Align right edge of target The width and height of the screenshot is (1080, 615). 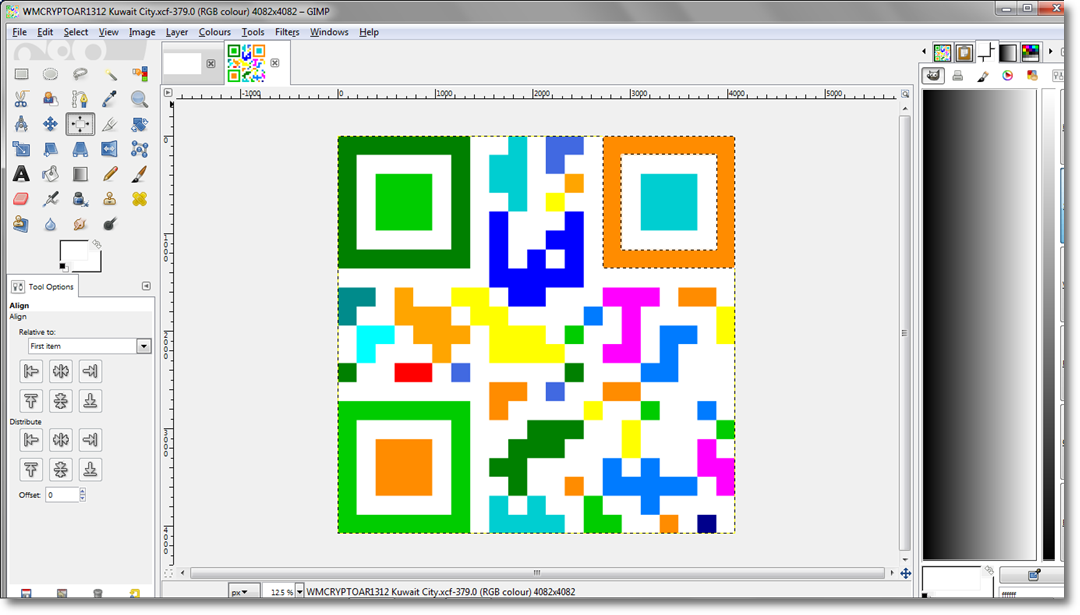[90, 371]
